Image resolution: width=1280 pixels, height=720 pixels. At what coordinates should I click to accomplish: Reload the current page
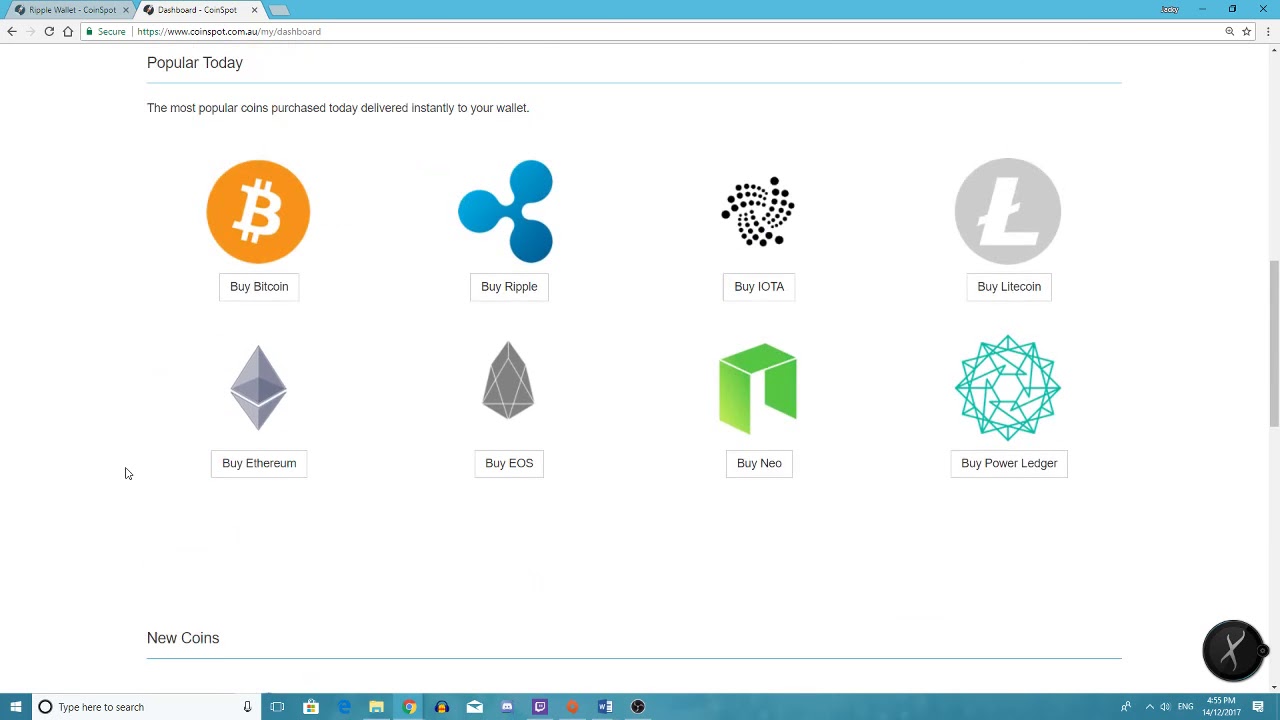tap(49, 31)
